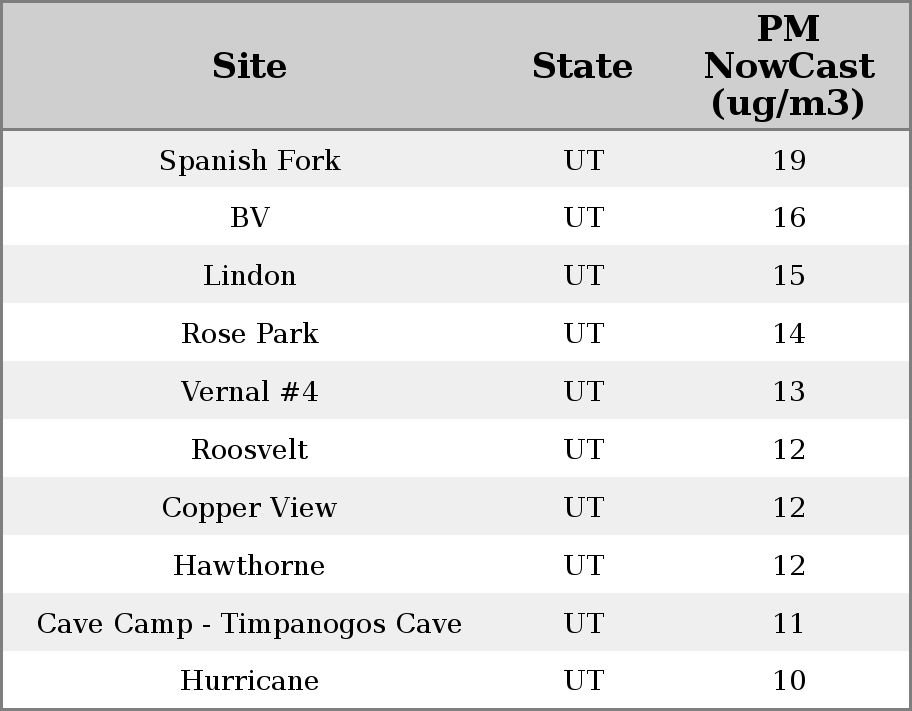912x711 pixels.
Task: Click the Site column header
Action: [x=250, y=66]
